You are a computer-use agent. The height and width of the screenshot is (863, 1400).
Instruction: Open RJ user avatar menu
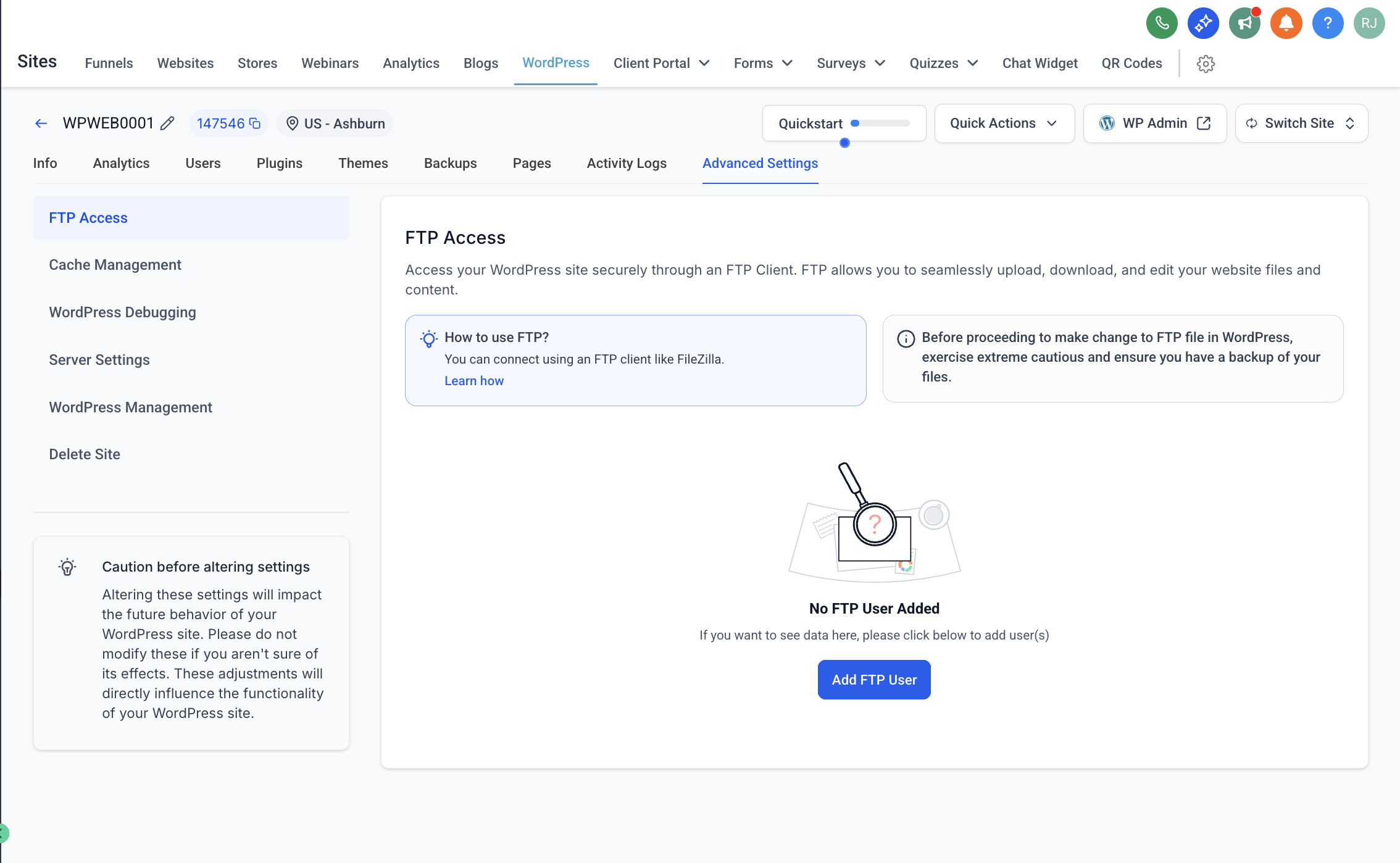coord(1369,23)
